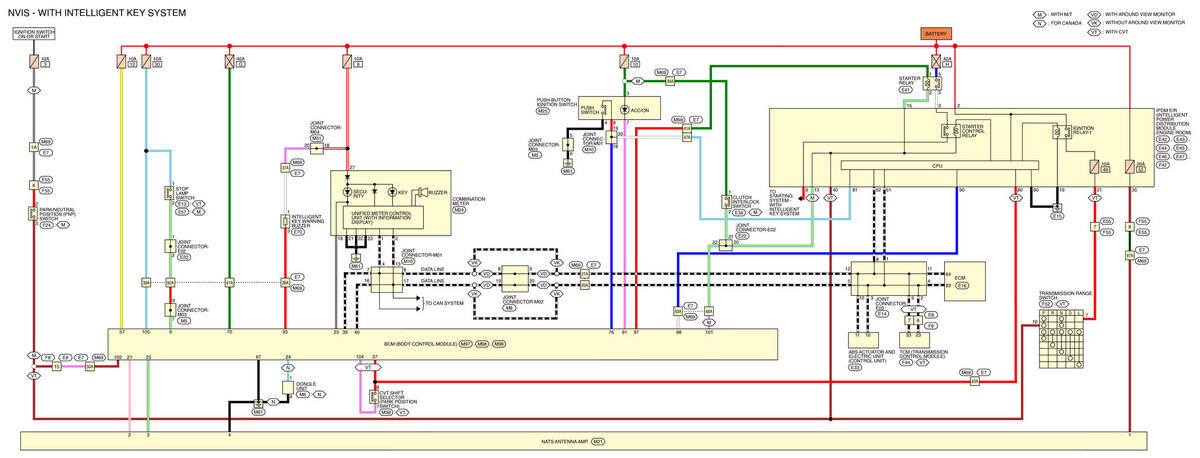The image size is (1200, 458).
Task: Click the legend entry WITH M/T
Action: click(1064, 15)
